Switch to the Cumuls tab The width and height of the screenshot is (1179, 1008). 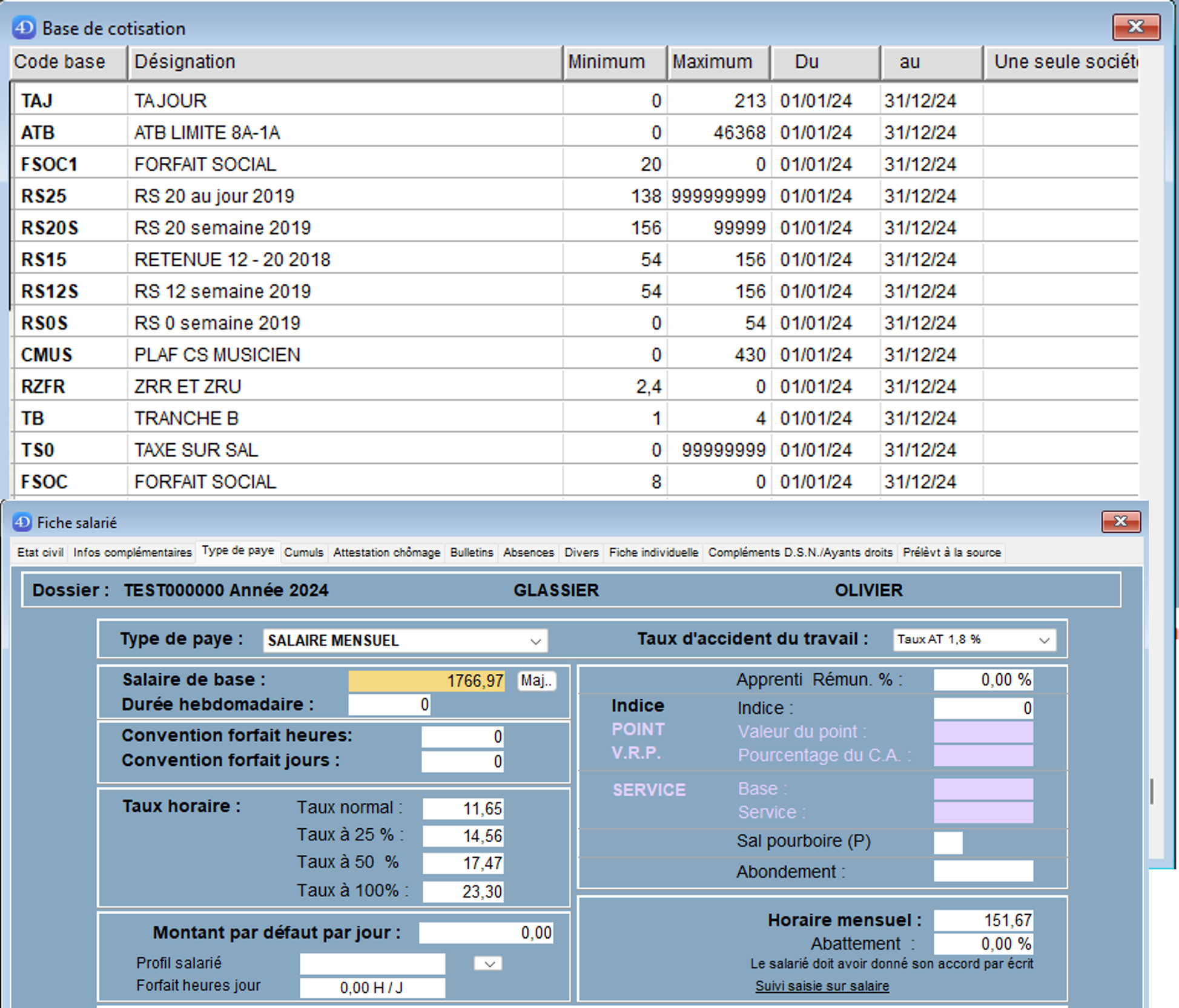(x=303, y=552)
